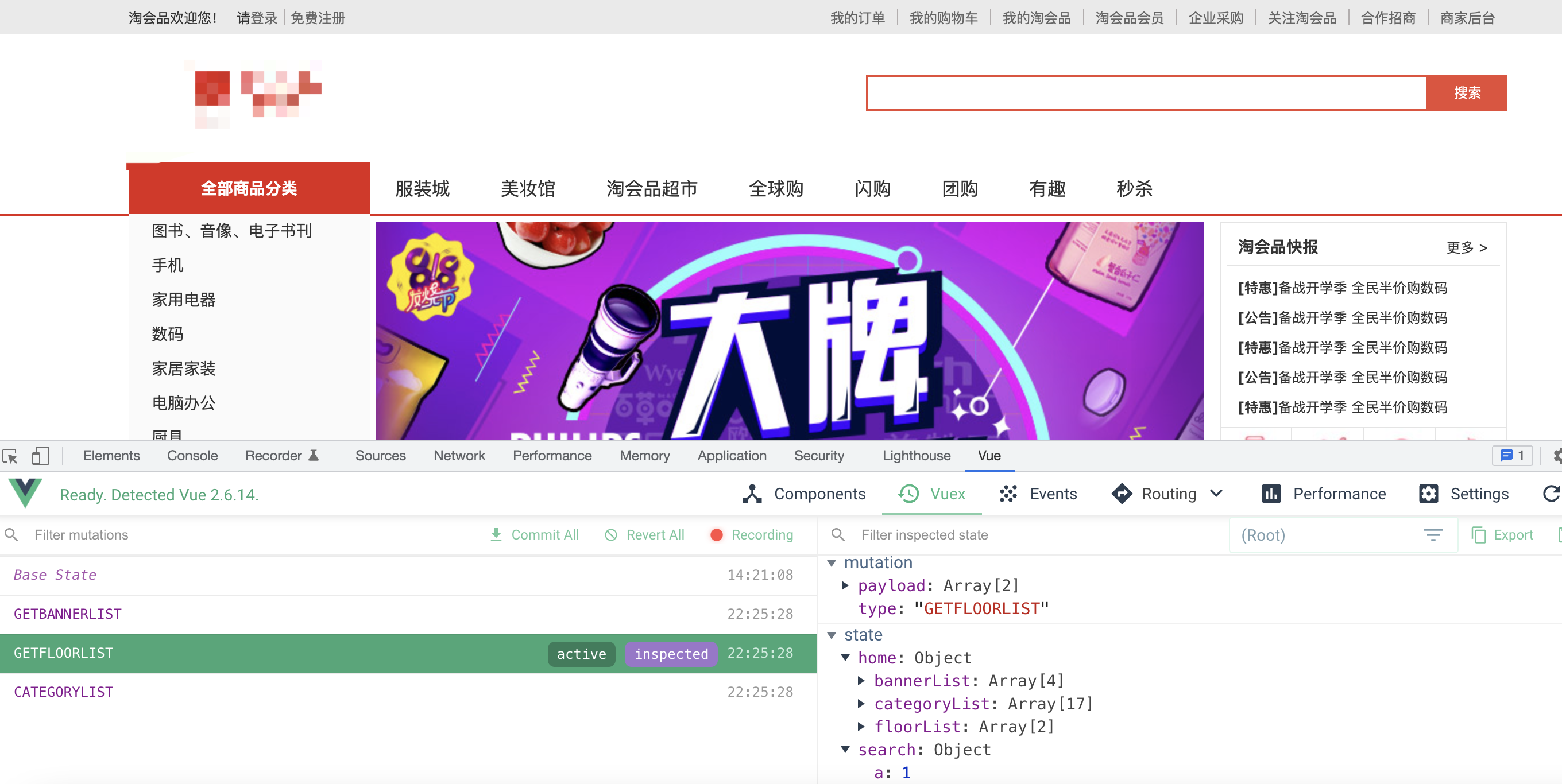The width and height of the screenshot is (1562, 784).
Task: Click the inspect element cursor icon
Action: tap(10, 456)
